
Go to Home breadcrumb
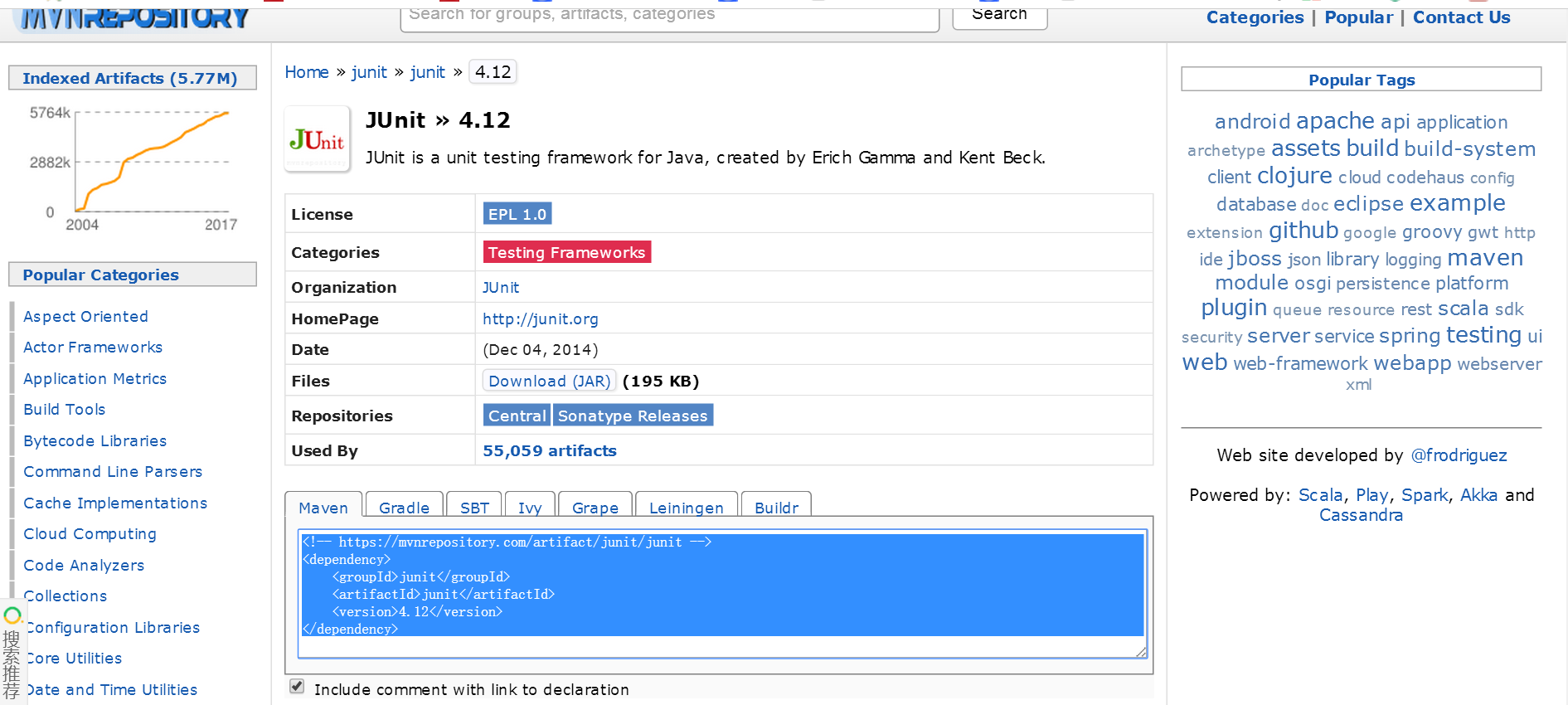pyautogui.click(x=307, y=72)
